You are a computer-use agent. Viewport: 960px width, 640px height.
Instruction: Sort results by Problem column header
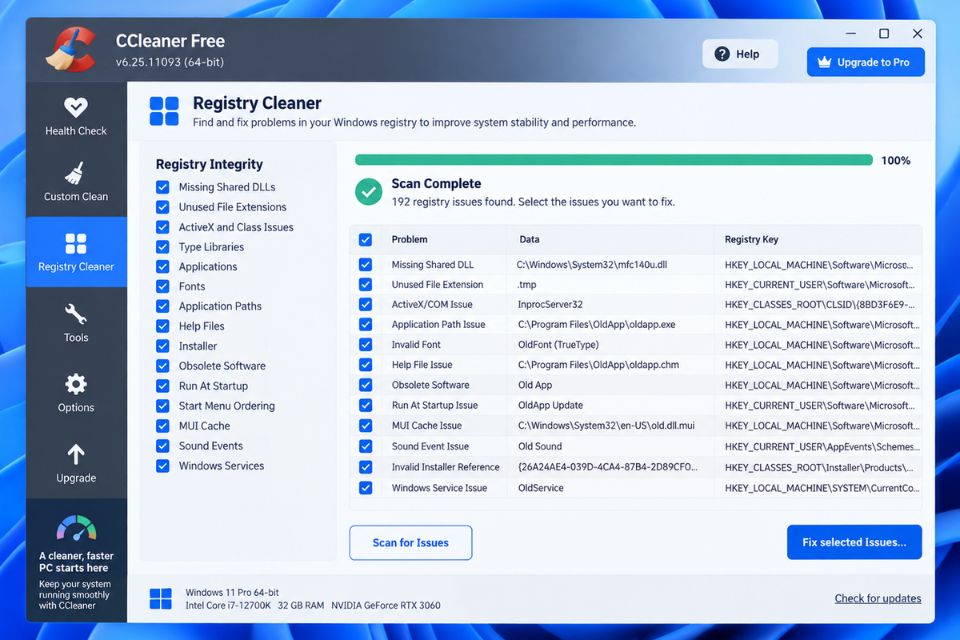pyautogui.click(x=410, y=239)
